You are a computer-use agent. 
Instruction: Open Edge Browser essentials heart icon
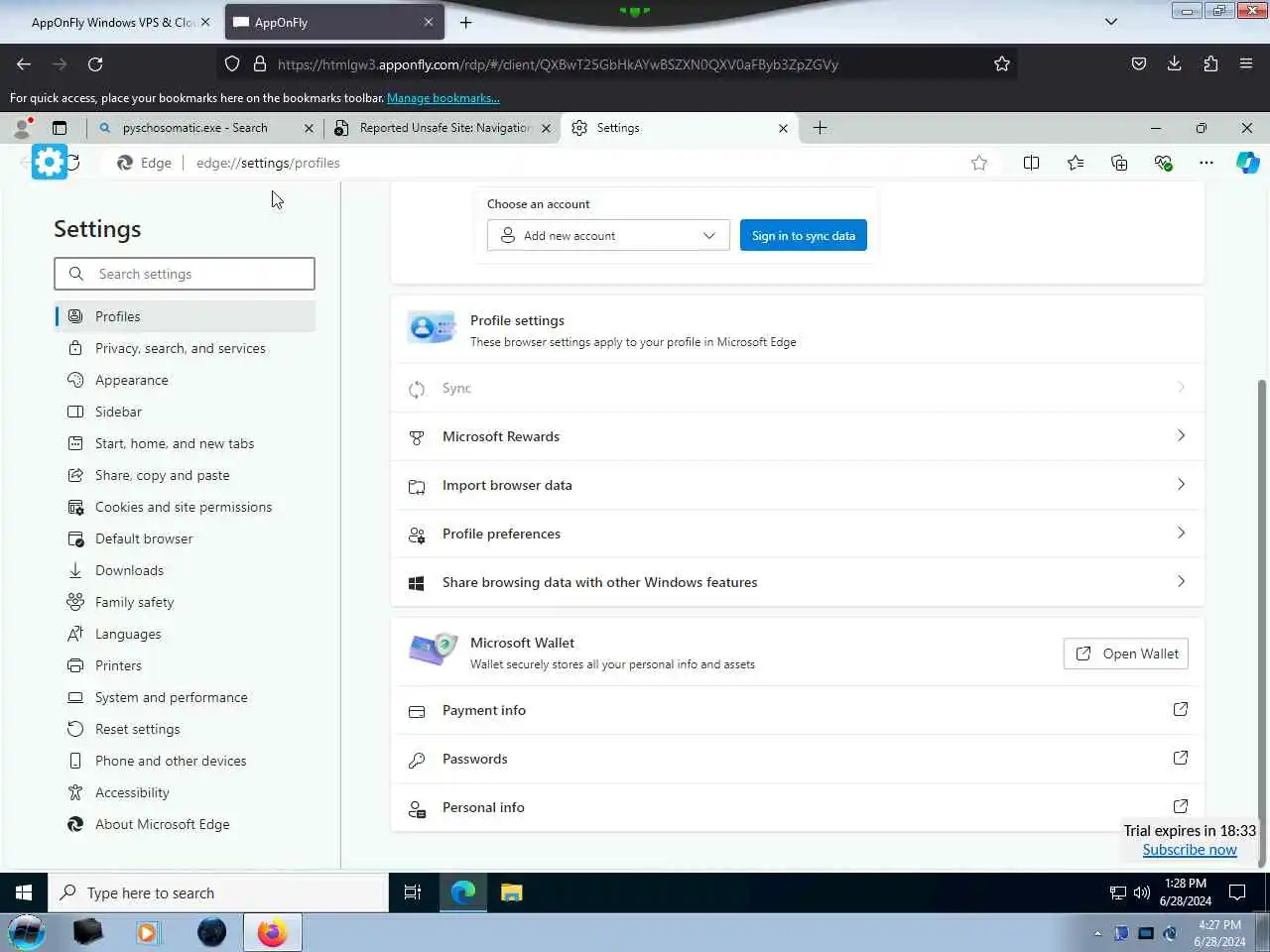coord(1163,163)
